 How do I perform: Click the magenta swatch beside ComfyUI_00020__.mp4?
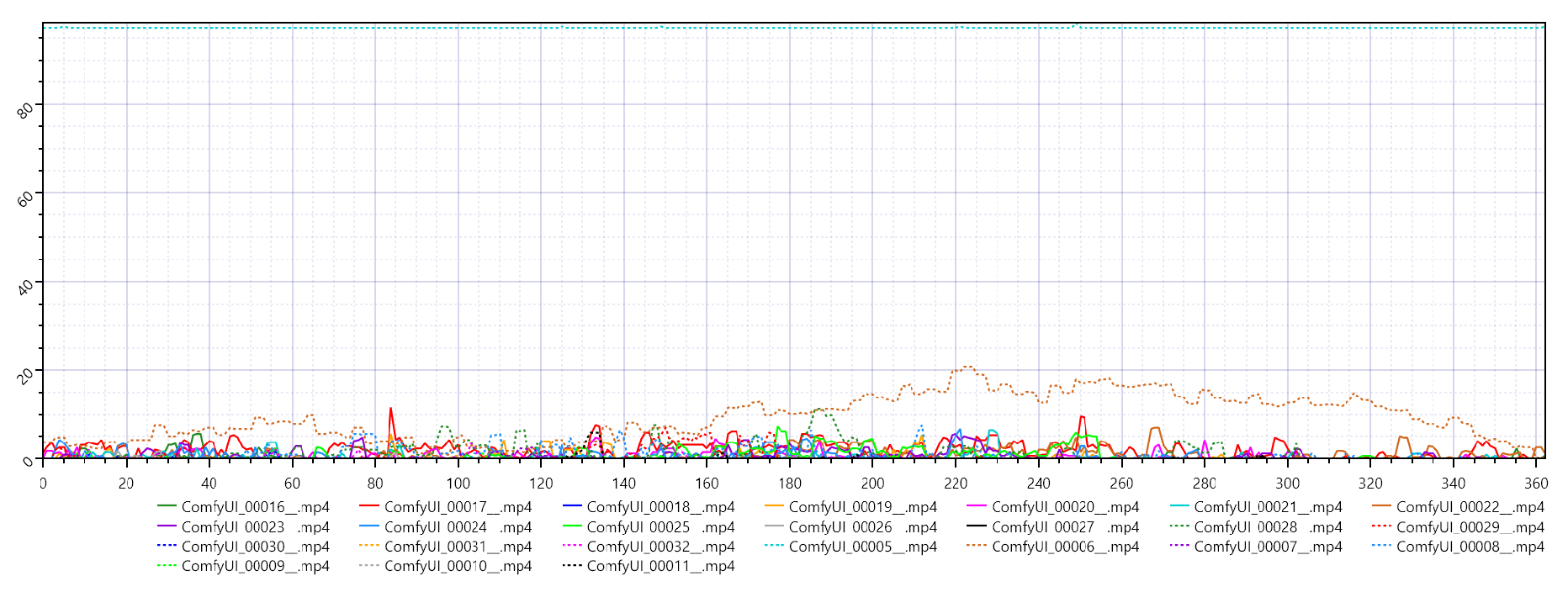(977, 506)
